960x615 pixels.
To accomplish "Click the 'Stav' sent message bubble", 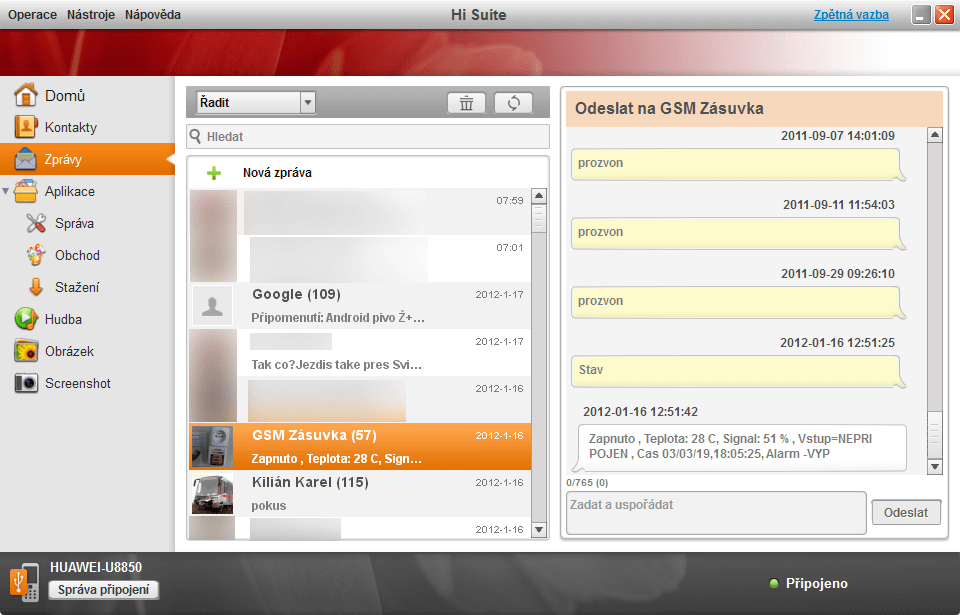I will (x=737, y=371).
